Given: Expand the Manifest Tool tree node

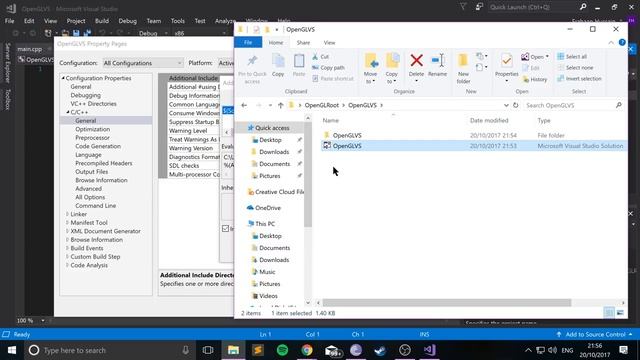Looking at the screenshot, I should [67, 222].
